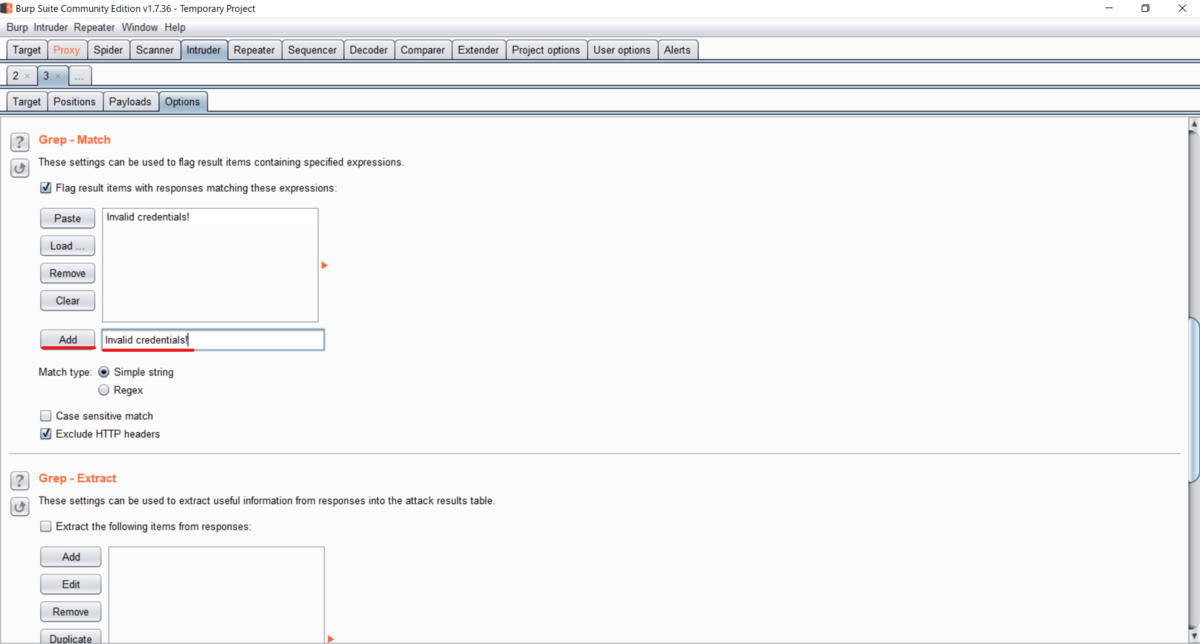
Task: Select 'Invalid credentials!' list entry
Action: coord(210,217)
